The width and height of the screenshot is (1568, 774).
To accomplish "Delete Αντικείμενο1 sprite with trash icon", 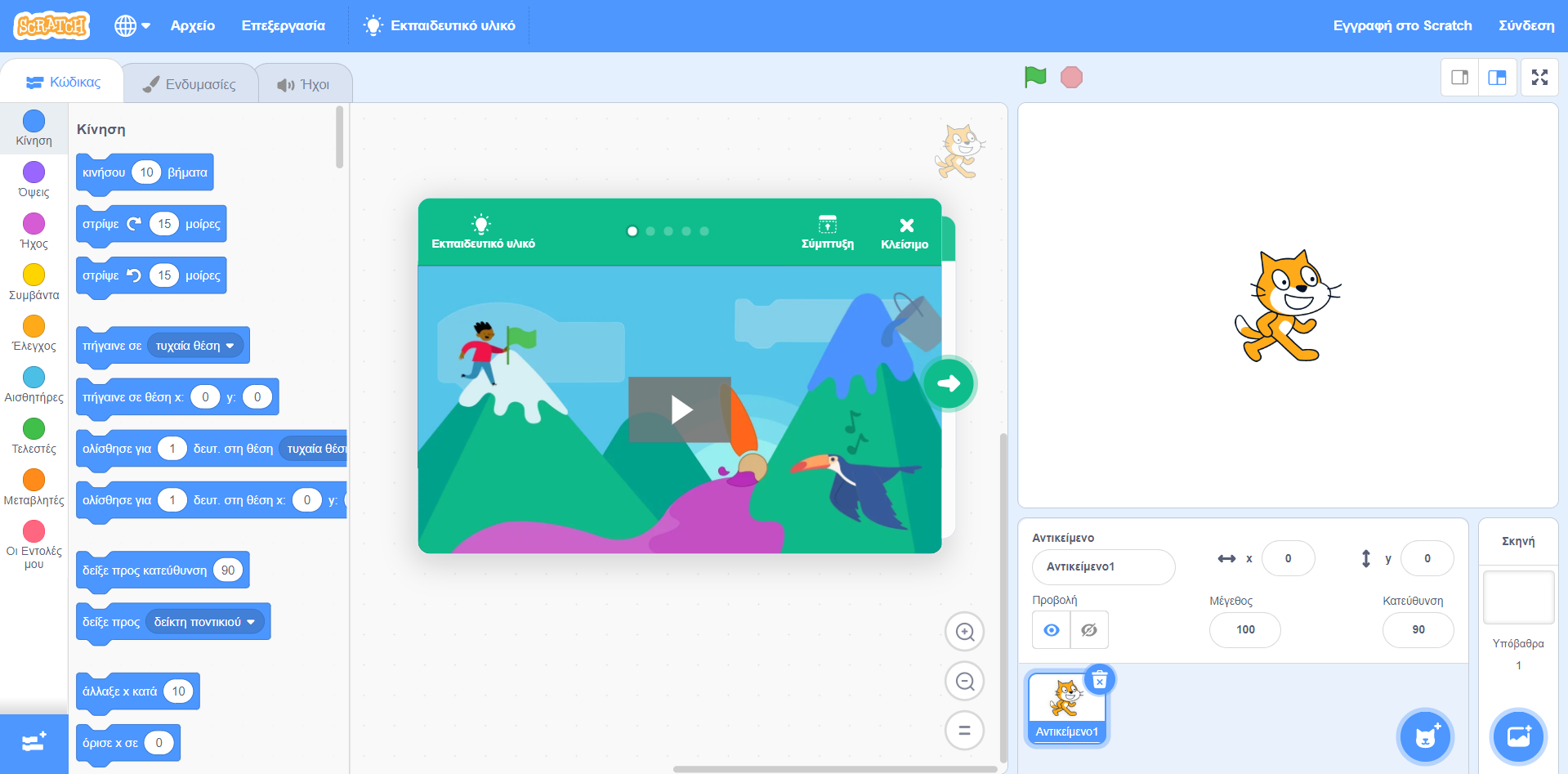I will point(1100,680).
